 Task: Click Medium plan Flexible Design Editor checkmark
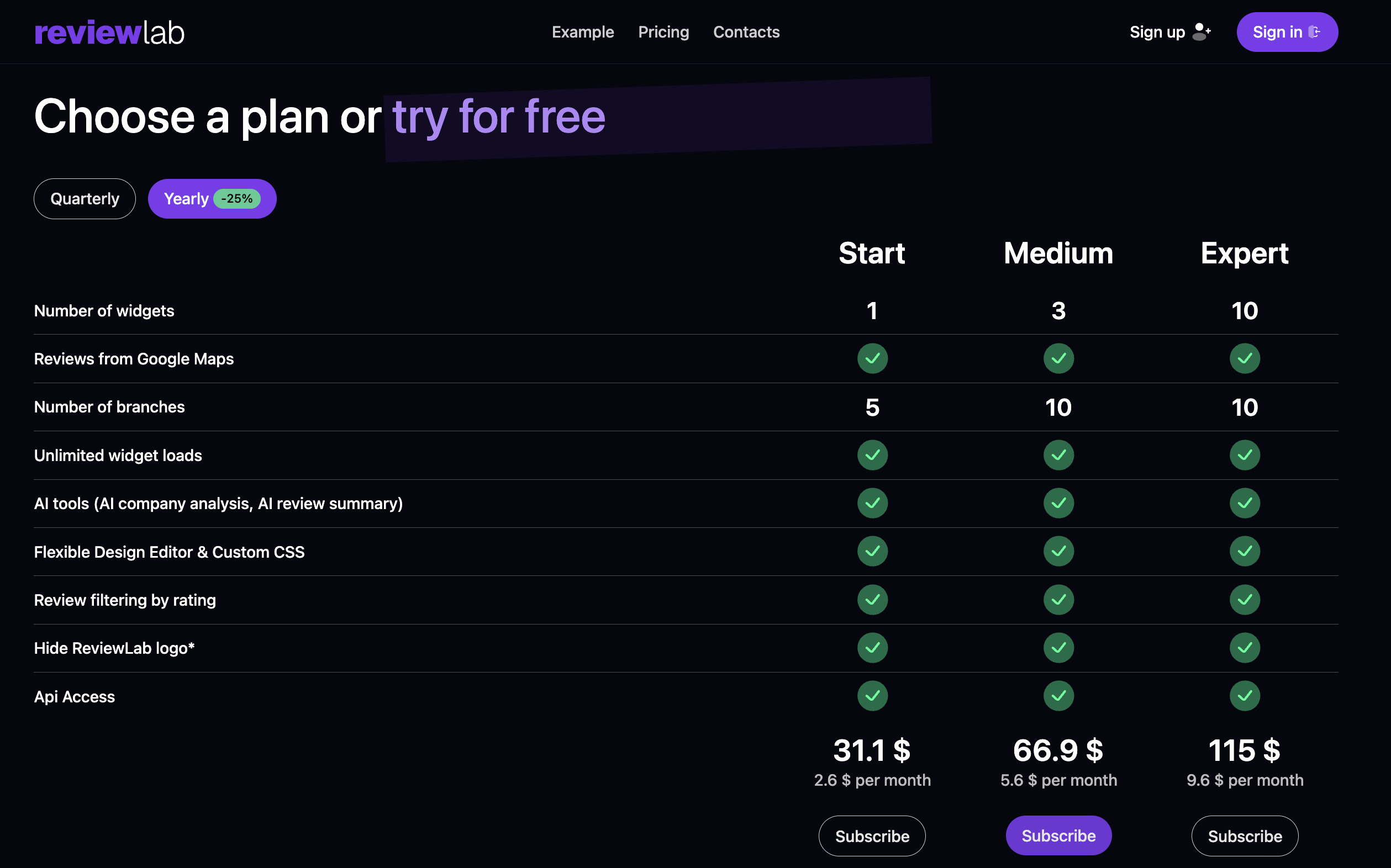(1058, 552)
